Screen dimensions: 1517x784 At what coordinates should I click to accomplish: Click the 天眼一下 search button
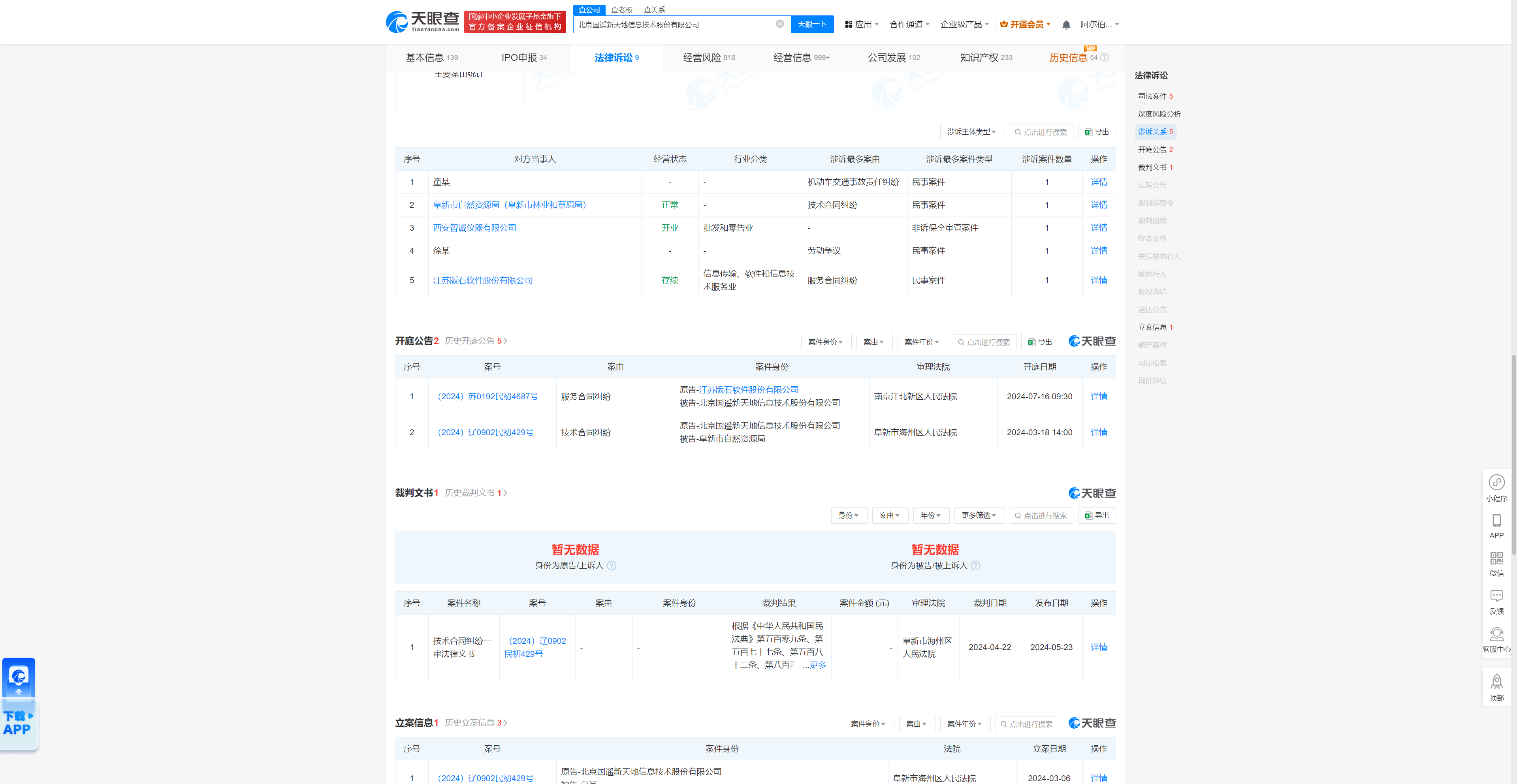[812, 24]
